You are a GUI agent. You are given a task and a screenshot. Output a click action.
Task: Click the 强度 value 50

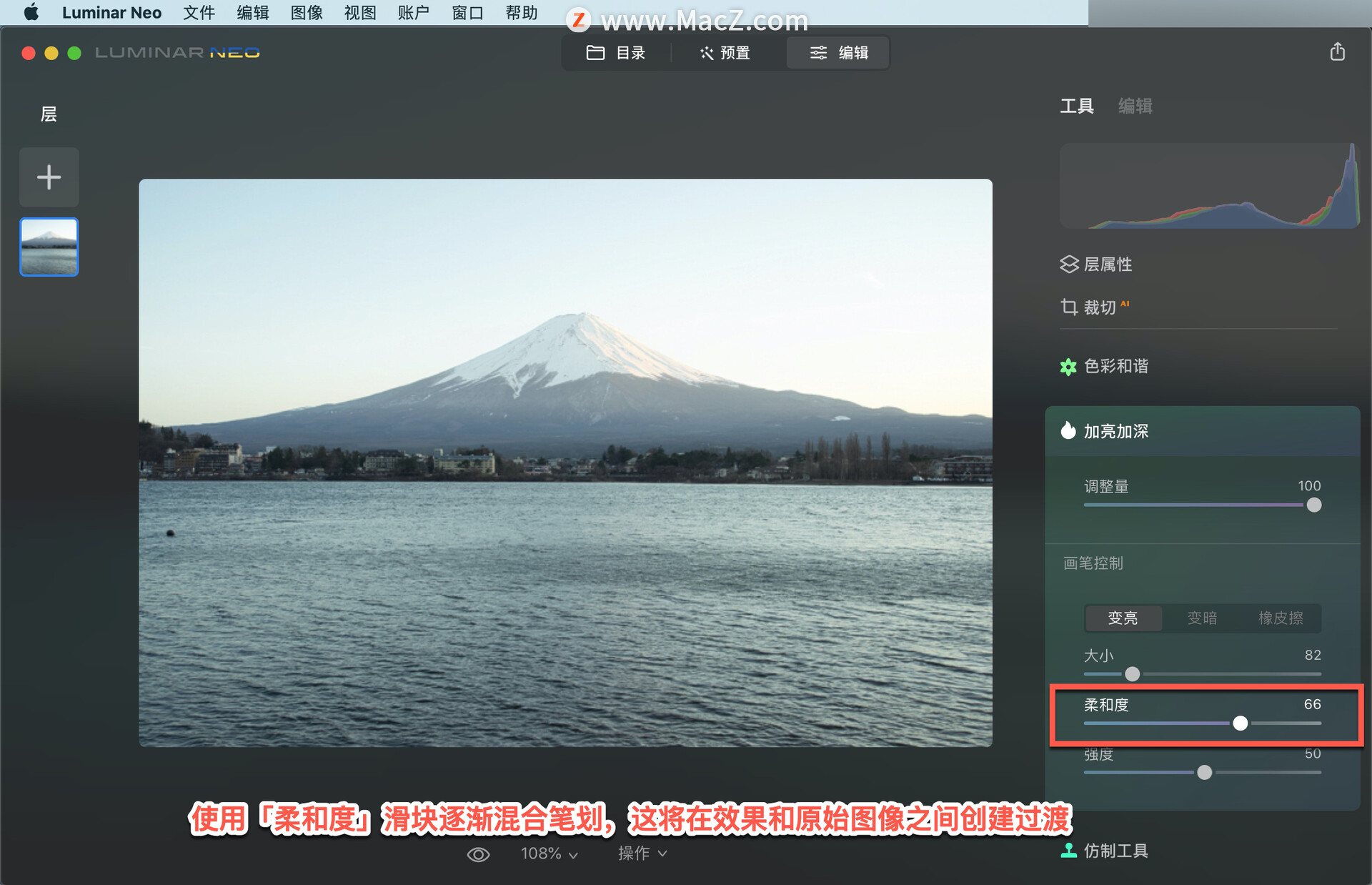[1313, 753]
